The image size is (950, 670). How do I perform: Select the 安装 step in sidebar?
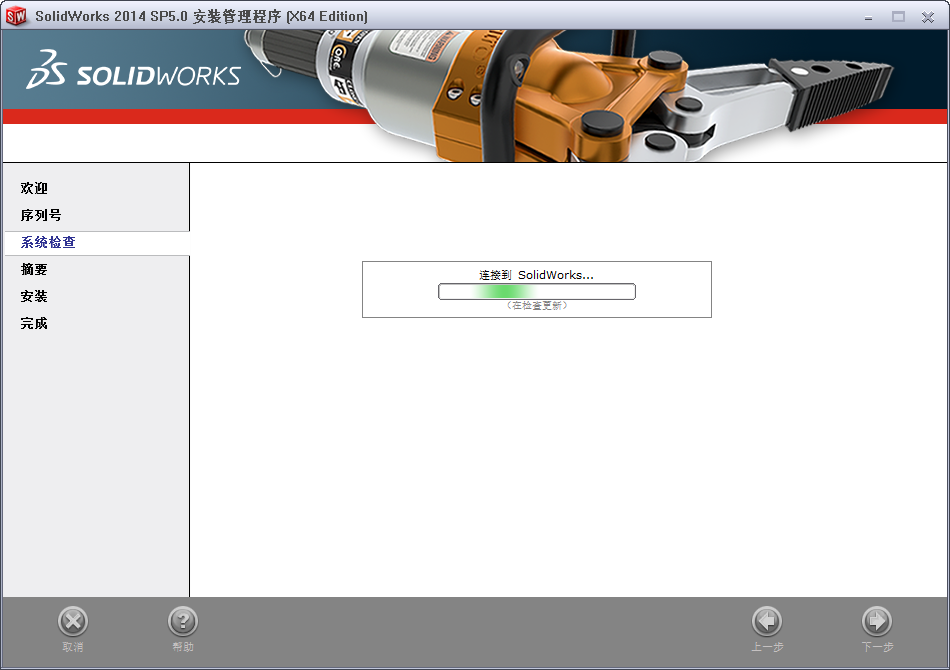pos(34,296)
